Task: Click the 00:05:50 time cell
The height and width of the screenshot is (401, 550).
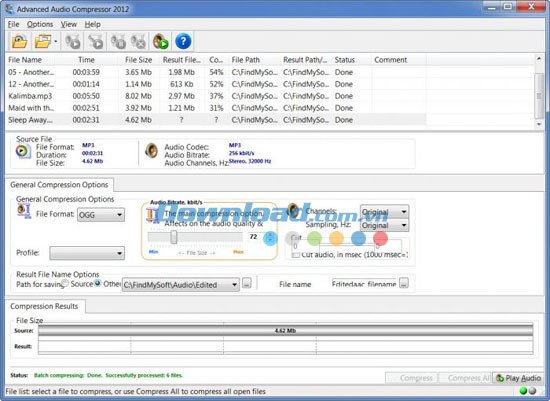Action: click(x=86, y=96)
